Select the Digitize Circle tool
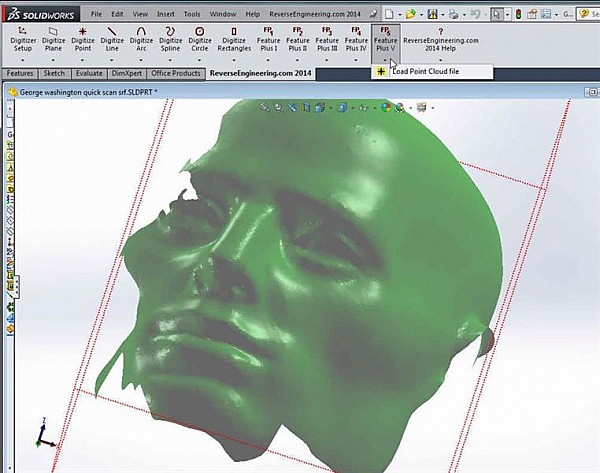 point(200,39)
